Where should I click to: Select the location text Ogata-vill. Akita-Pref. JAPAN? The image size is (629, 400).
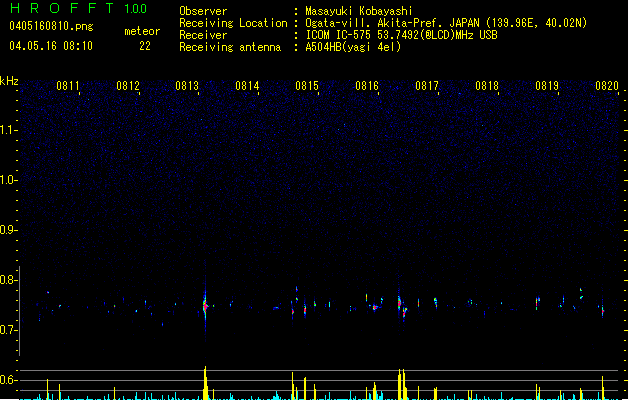point(394,23)
